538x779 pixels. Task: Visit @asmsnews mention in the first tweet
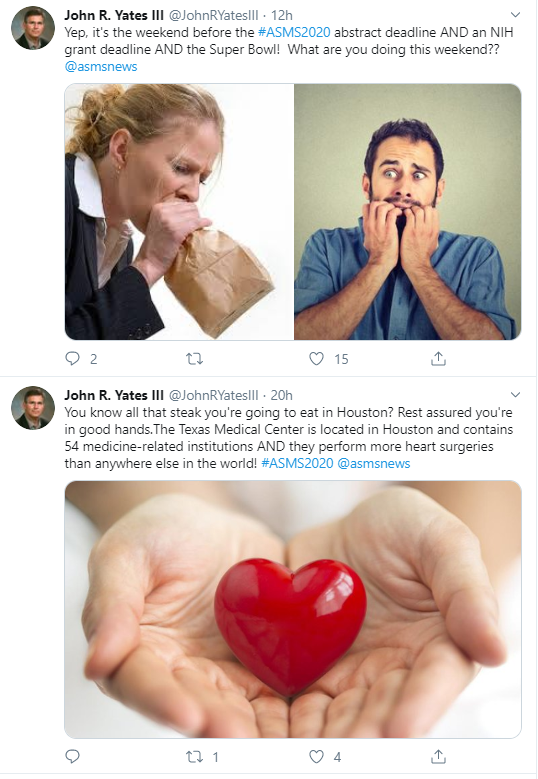(101, 66)
